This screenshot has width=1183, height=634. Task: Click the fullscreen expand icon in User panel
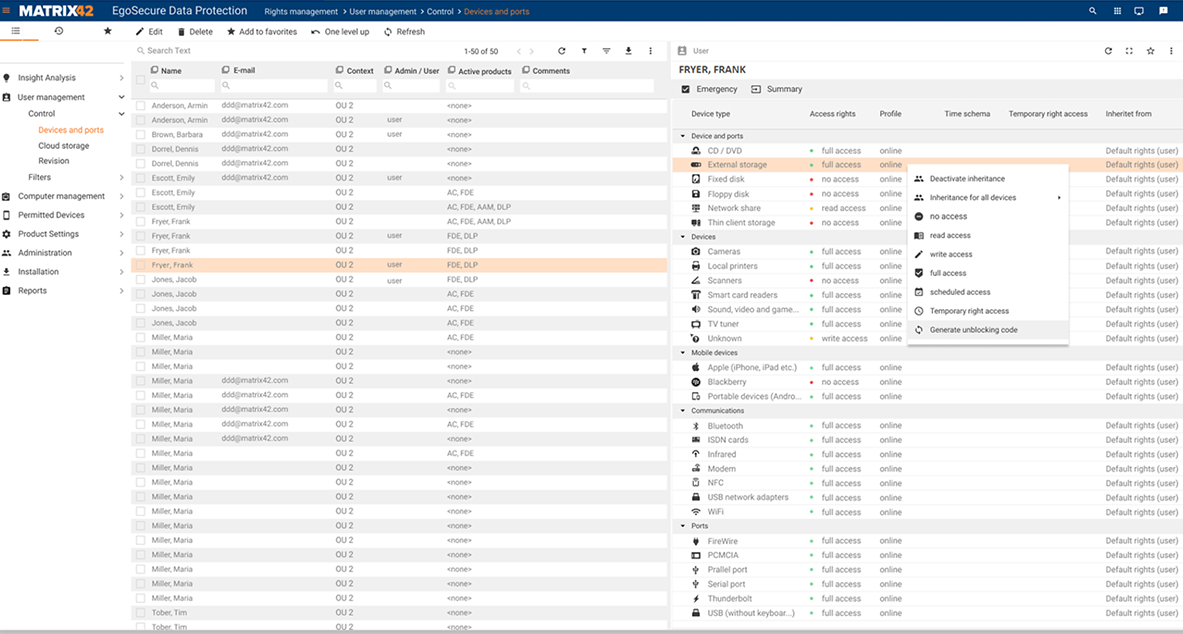[x=1130, y=50]
